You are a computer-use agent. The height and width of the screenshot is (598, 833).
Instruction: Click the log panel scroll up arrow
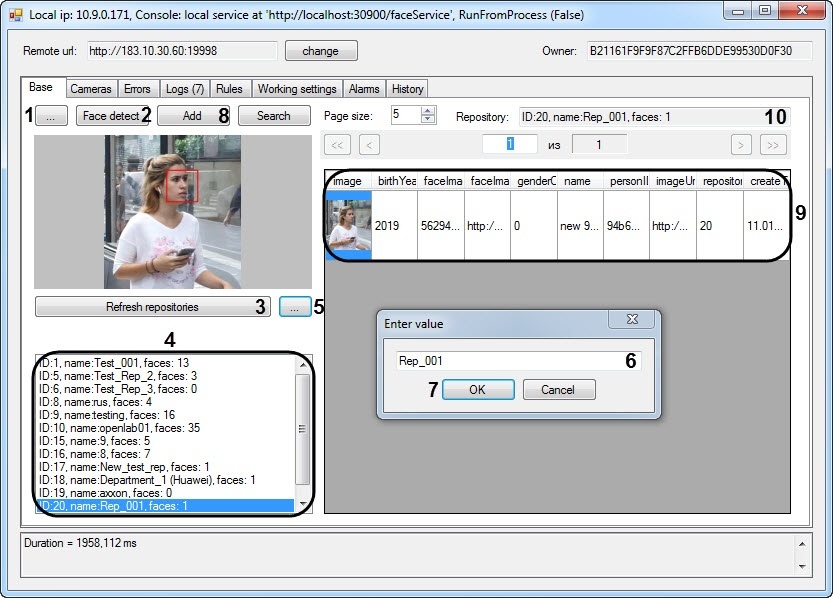pyautogui.click(x=802, y=544)
